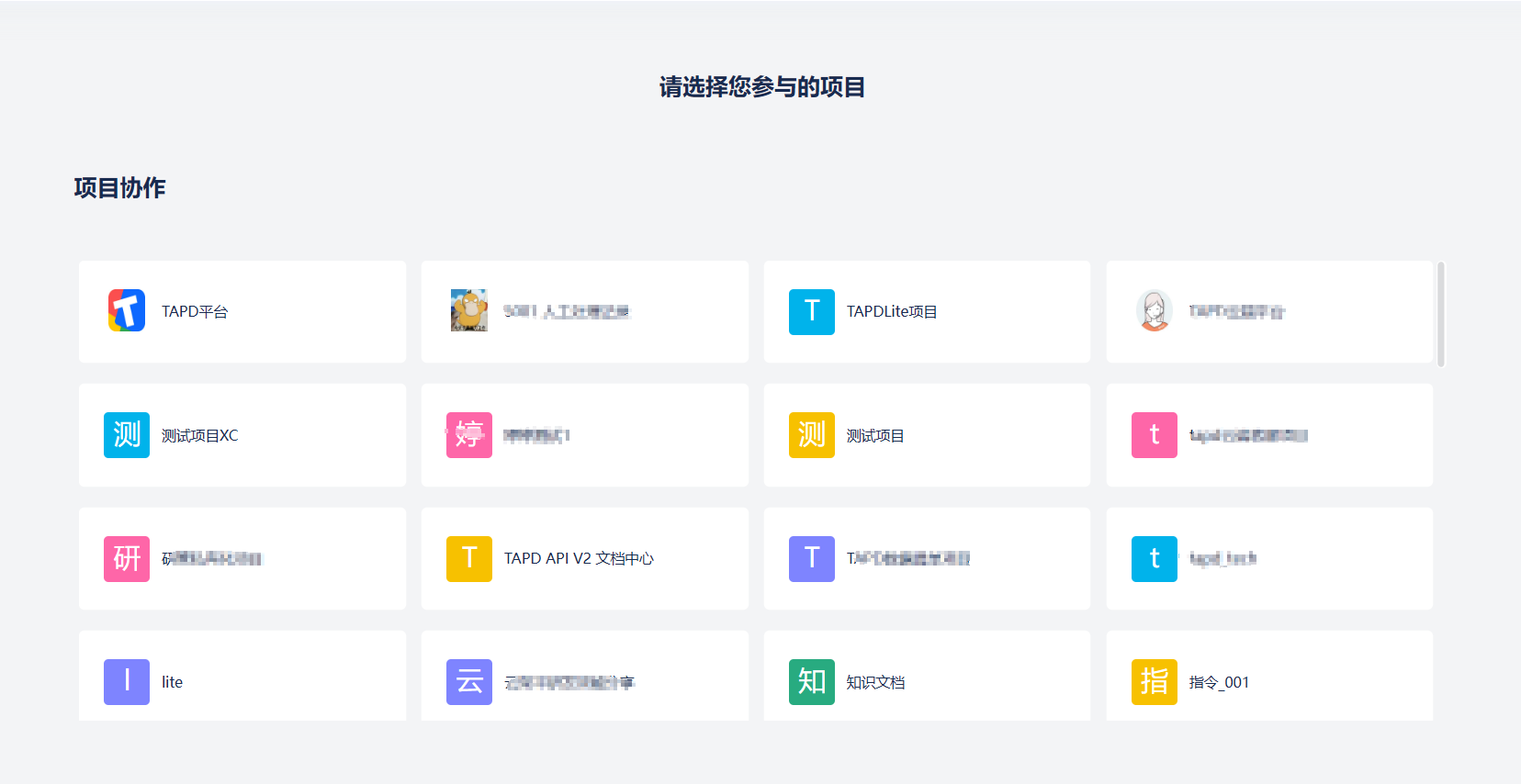Click the blue 测 icon of 测试项目XC
The width and height of the screenshot is (1521, 784).
pyautogui.click(x=127, y=435)
